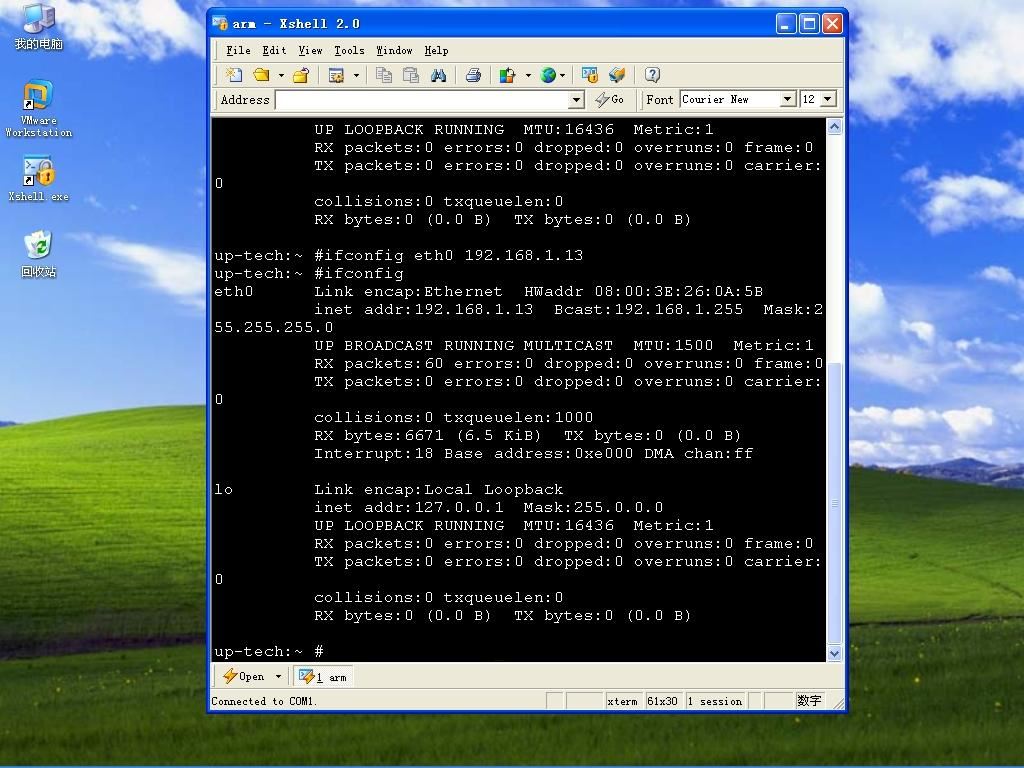Click the Xshell.exe desktop shortcut
The height and width of the screenshot is (768, 1024).
coord(39,178)
